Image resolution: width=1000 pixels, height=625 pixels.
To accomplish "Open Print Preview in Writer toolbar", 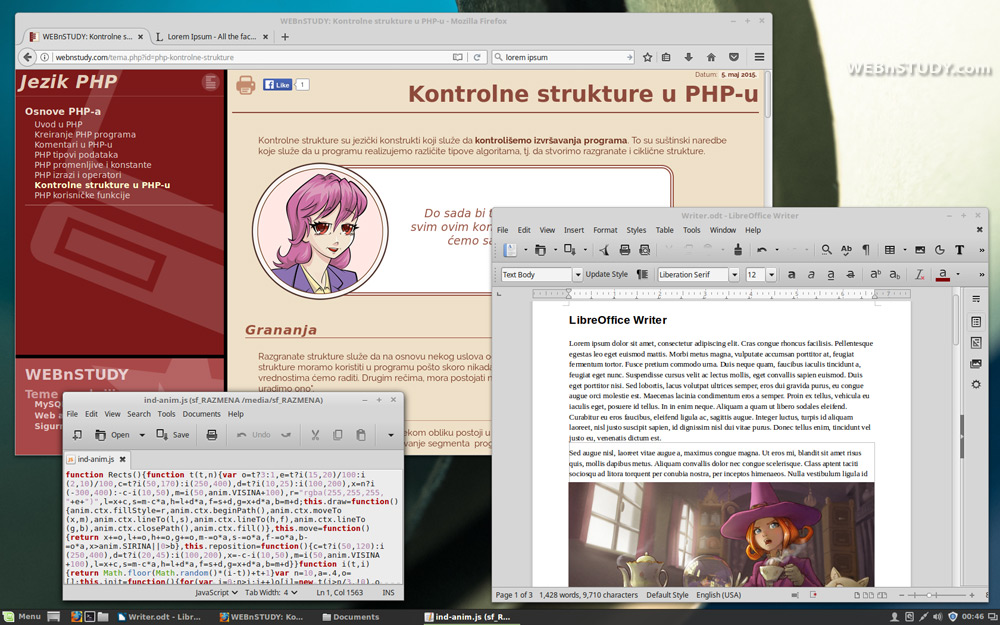I will tap(645, 250).
